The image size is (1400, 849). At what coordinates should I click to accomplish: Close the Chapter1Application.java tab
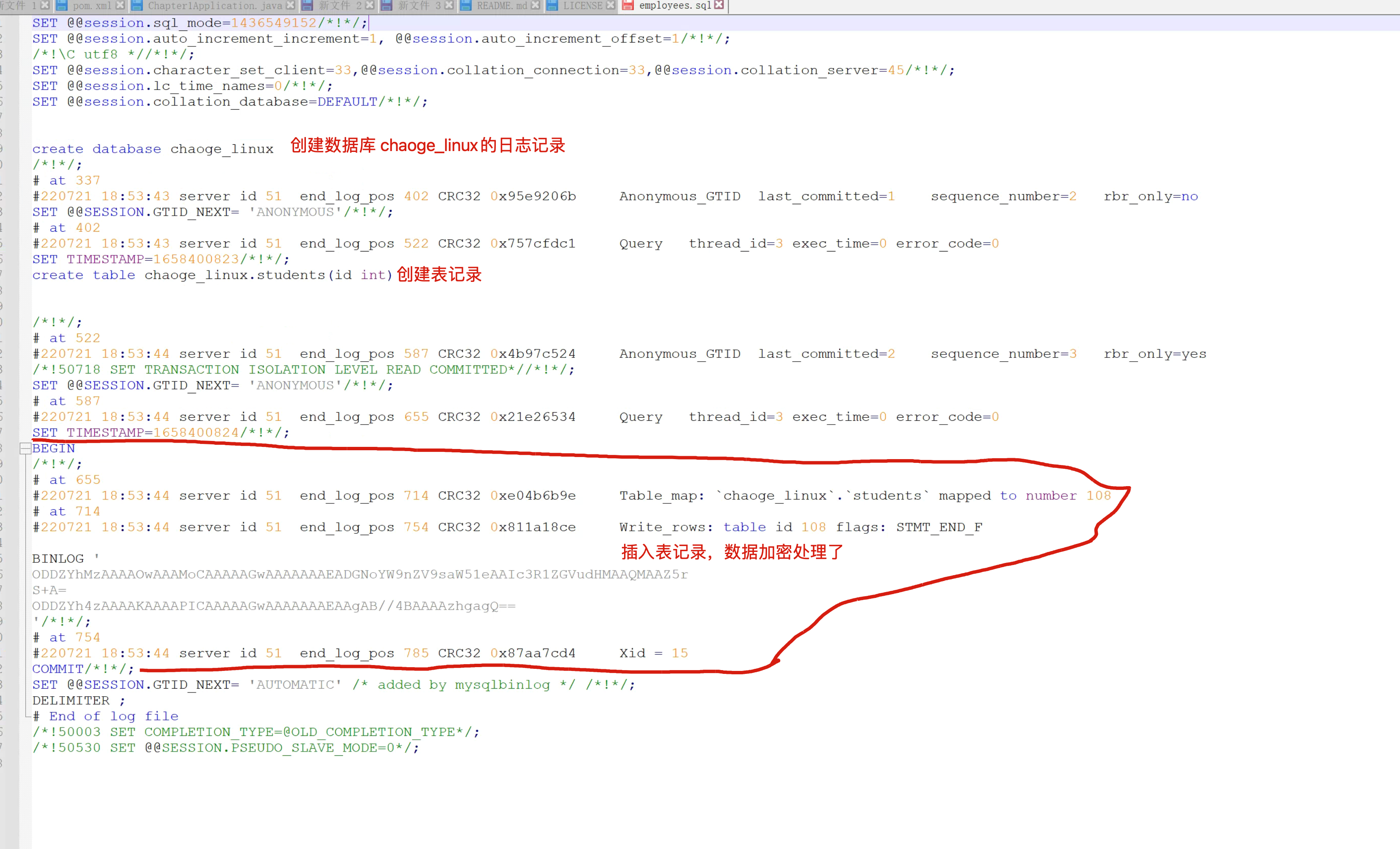coord(290,5)
